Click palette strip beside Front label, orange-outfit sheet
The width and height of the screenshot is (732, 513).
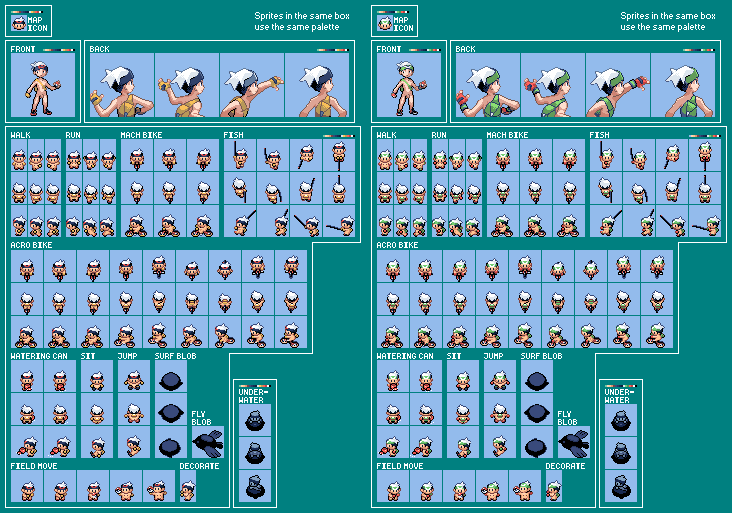click(x=59, y=49)
